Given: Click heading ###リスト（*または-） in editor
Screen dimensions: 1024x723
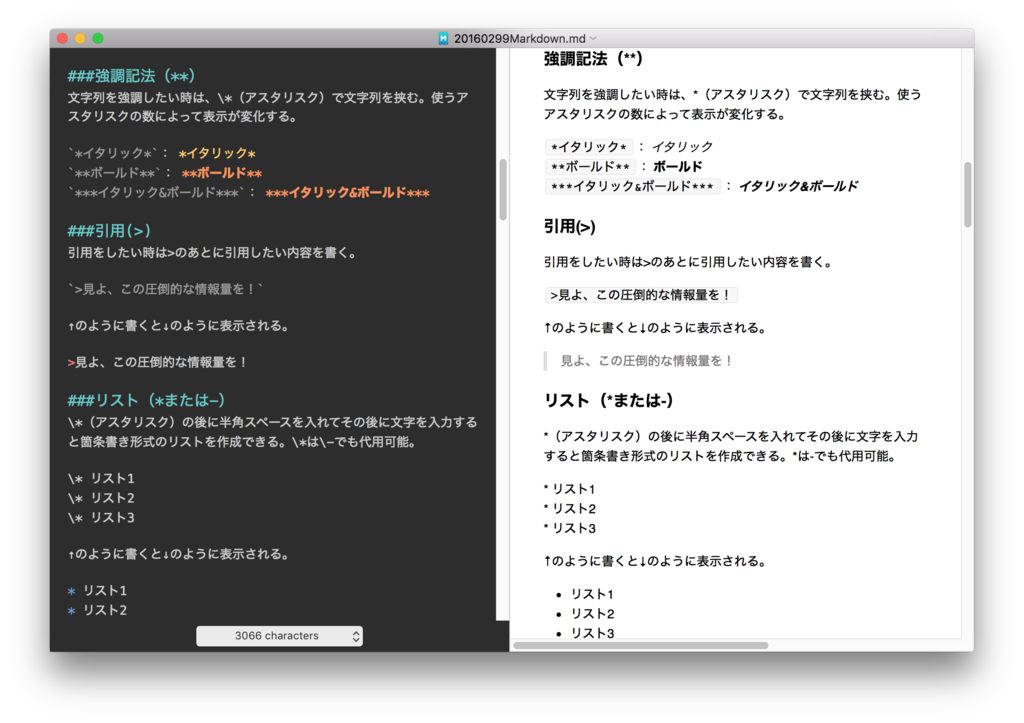Looking at the screenshot, I should [146, 400].
